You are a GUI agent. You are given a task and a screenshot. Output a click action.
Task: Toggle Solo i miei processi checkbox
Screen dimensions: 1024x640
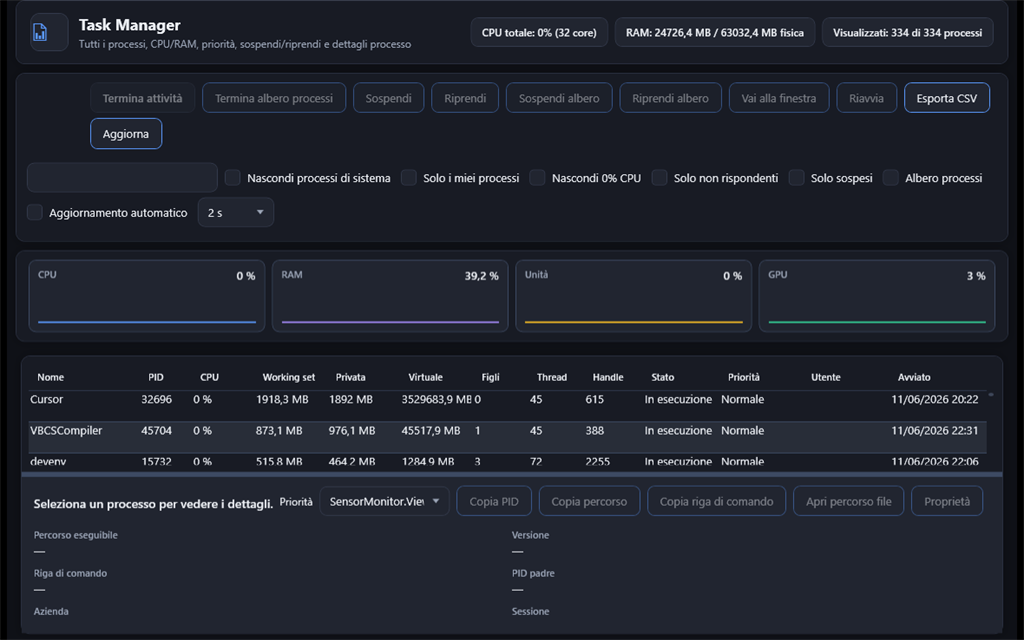(409, 178)
